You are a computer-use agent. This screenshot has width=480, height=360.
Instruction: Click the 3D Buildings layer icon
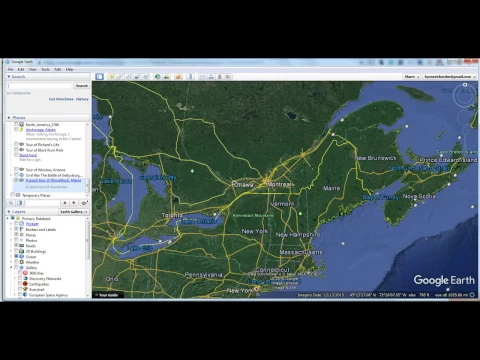click(22, 251)
